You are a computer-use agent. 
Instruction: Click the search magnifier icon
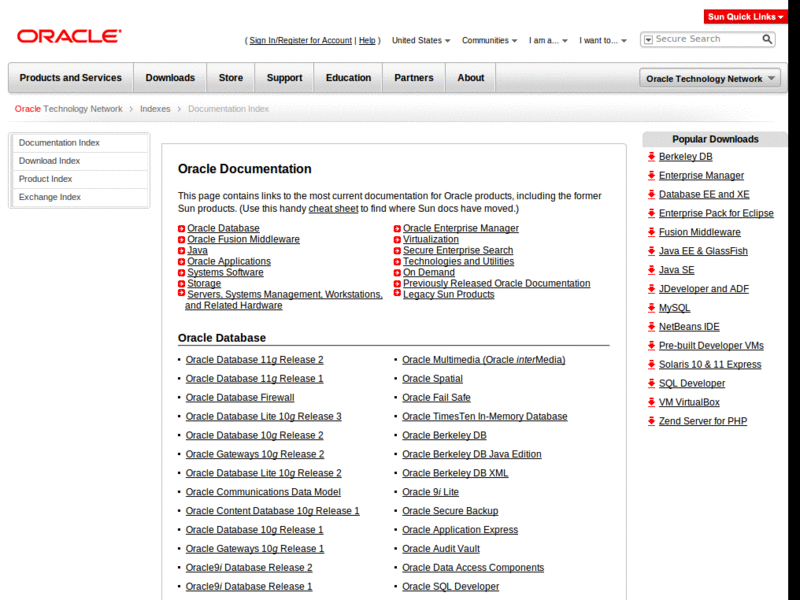click(767, 39)
